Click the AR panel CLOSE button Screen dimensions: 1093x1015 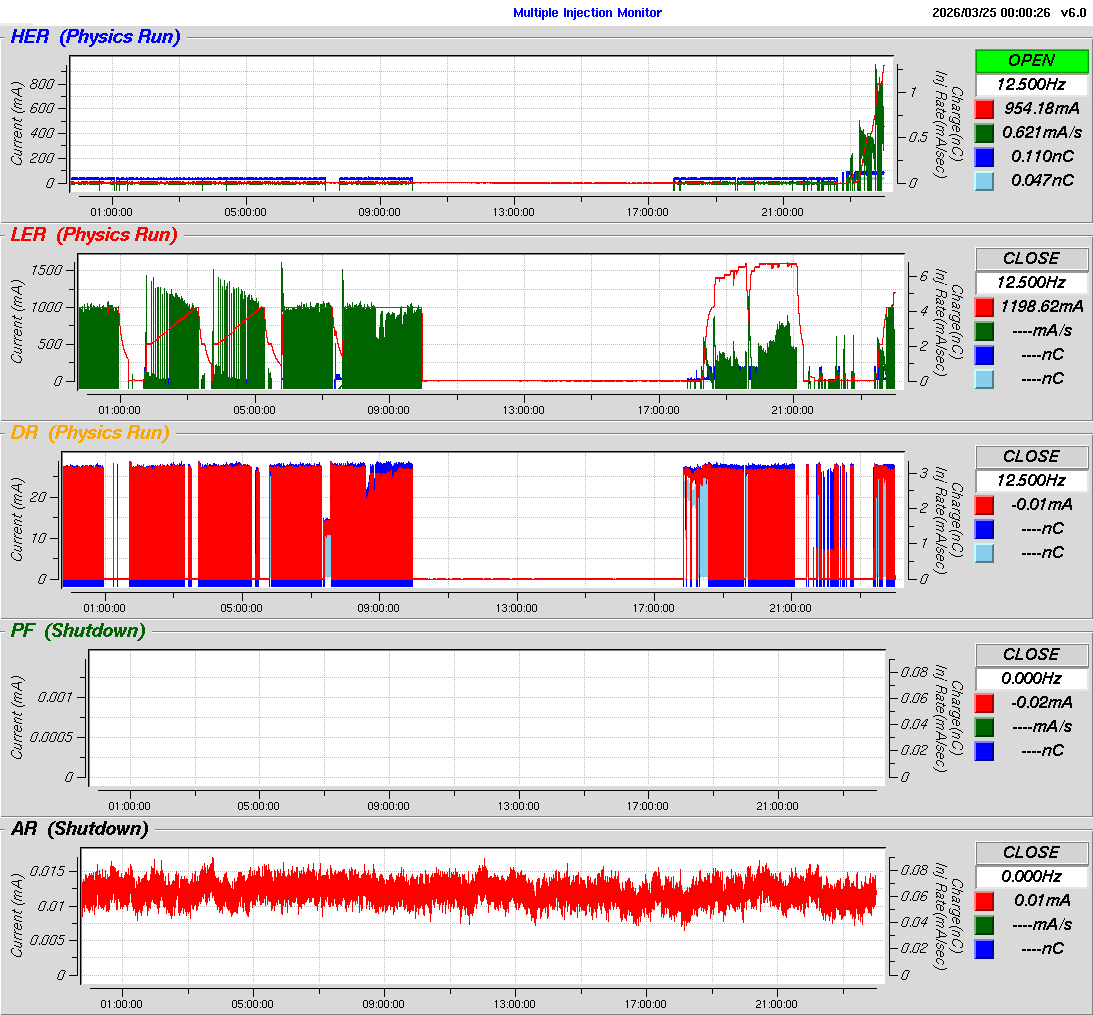click(x=1031, y=852)
